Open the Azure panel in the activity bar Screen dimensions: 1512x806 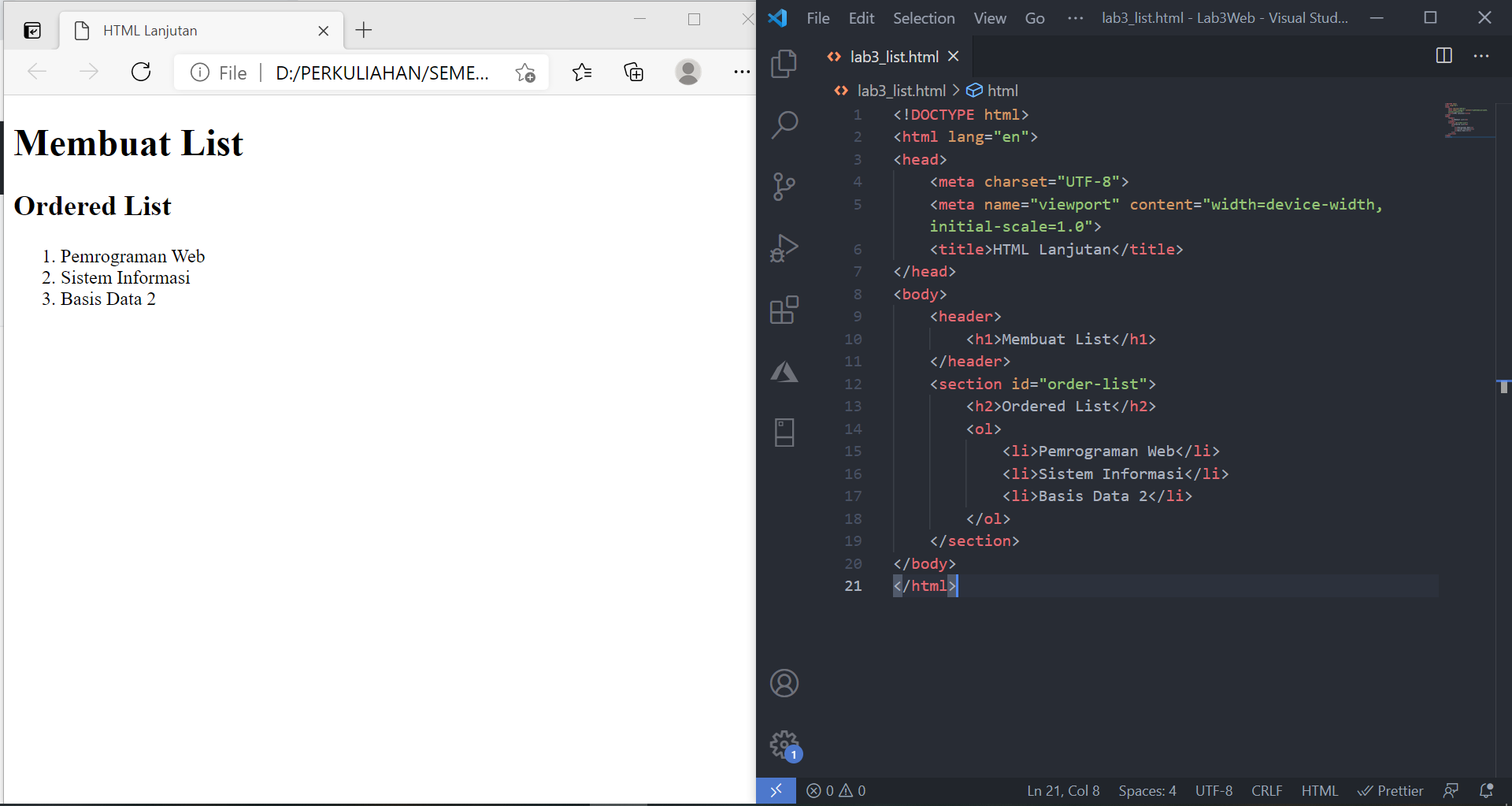784,370
